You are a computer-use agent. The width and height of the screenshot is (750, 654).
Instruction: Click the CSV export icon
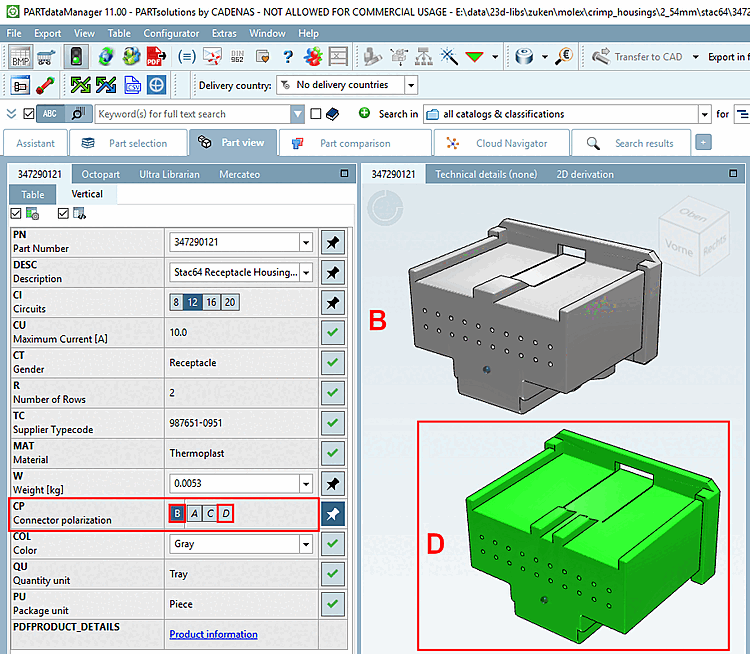132,85
